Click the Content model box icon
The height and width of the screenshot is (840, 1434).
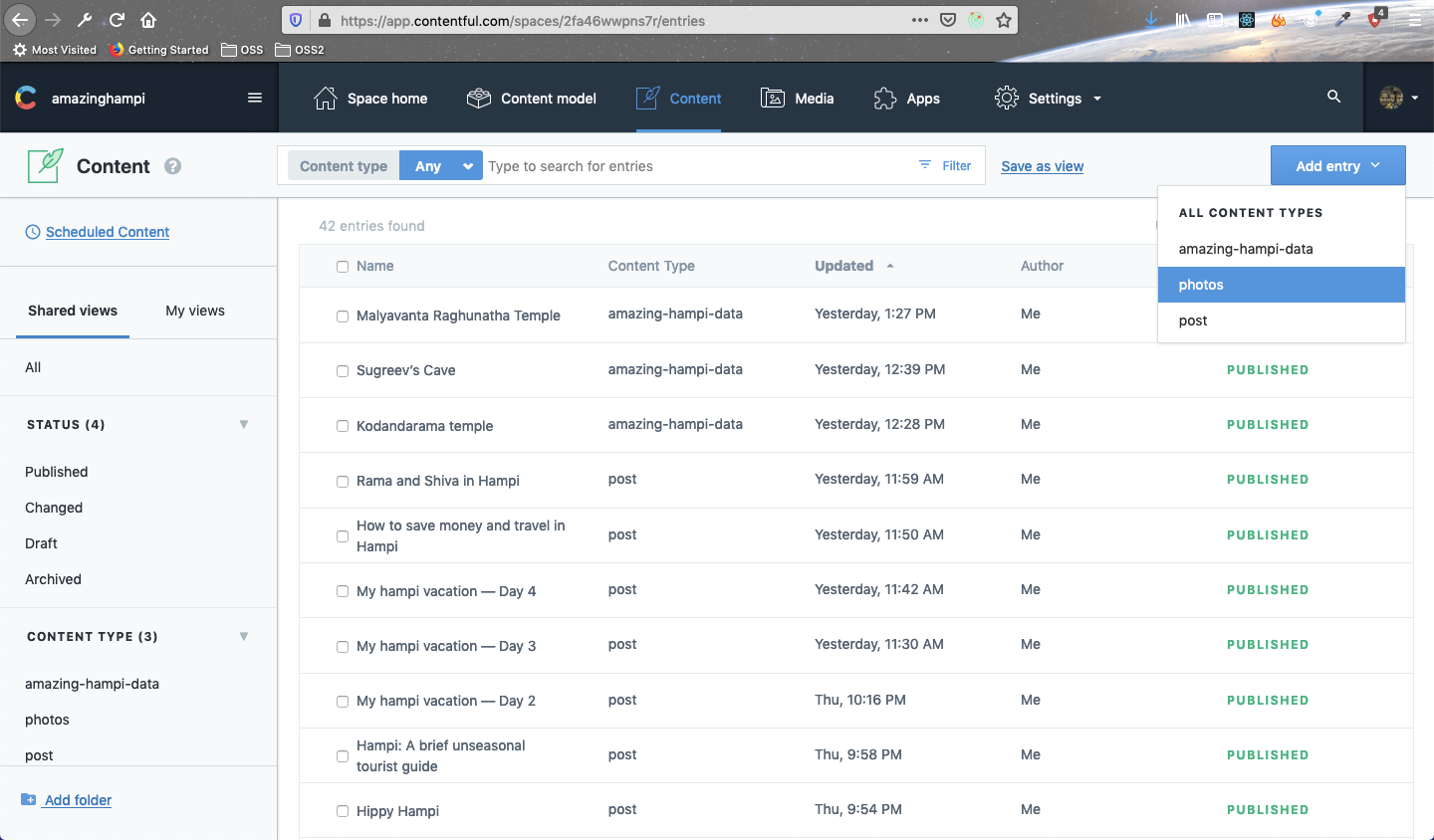coord(479,98)
